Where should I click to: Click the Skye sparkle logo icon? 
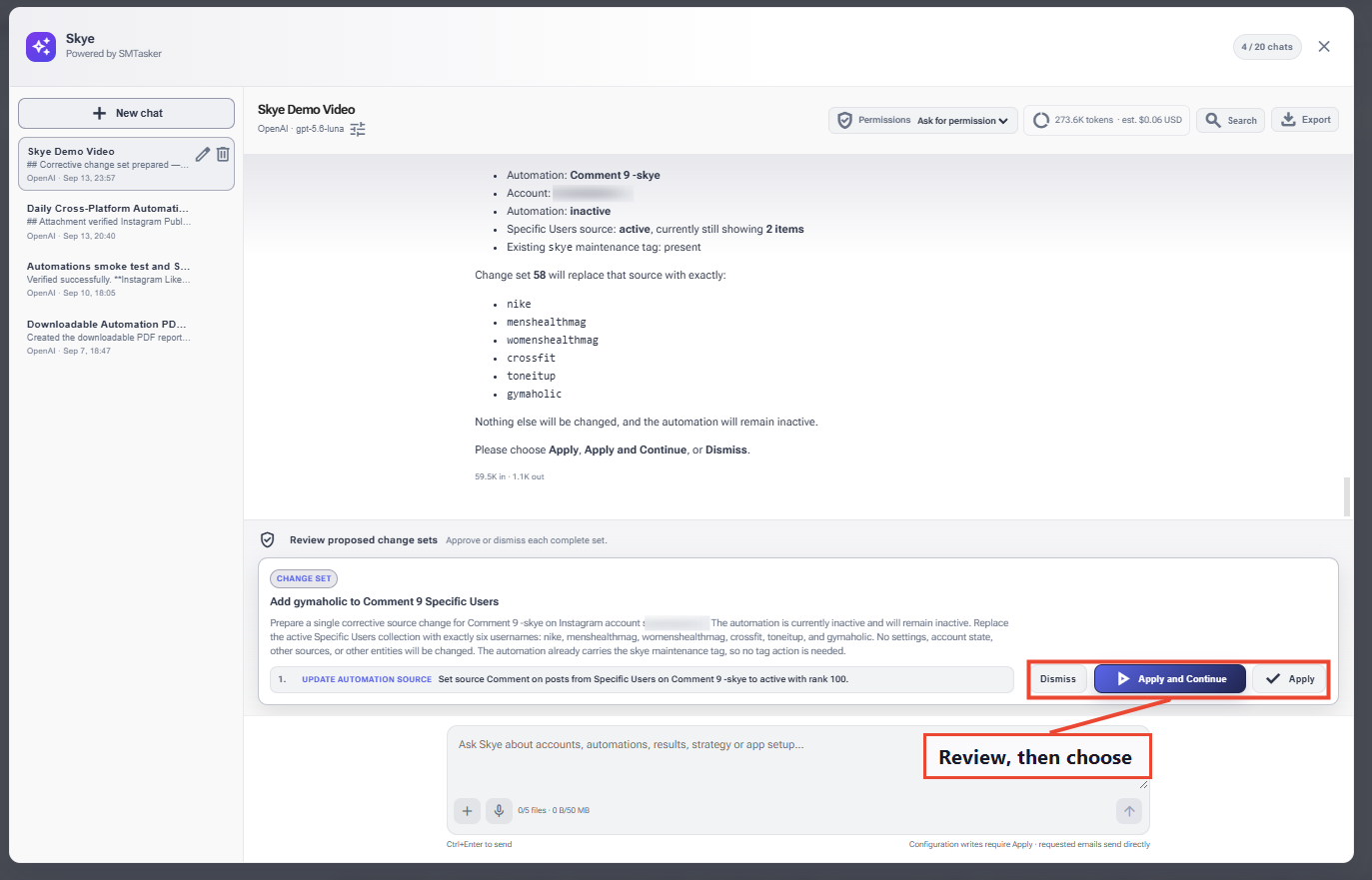[41, 46]
